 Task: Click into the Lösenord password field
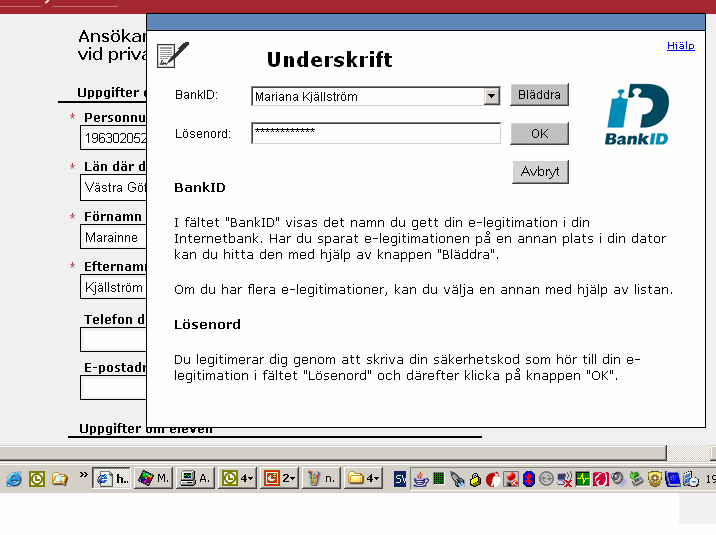(376, 133)
